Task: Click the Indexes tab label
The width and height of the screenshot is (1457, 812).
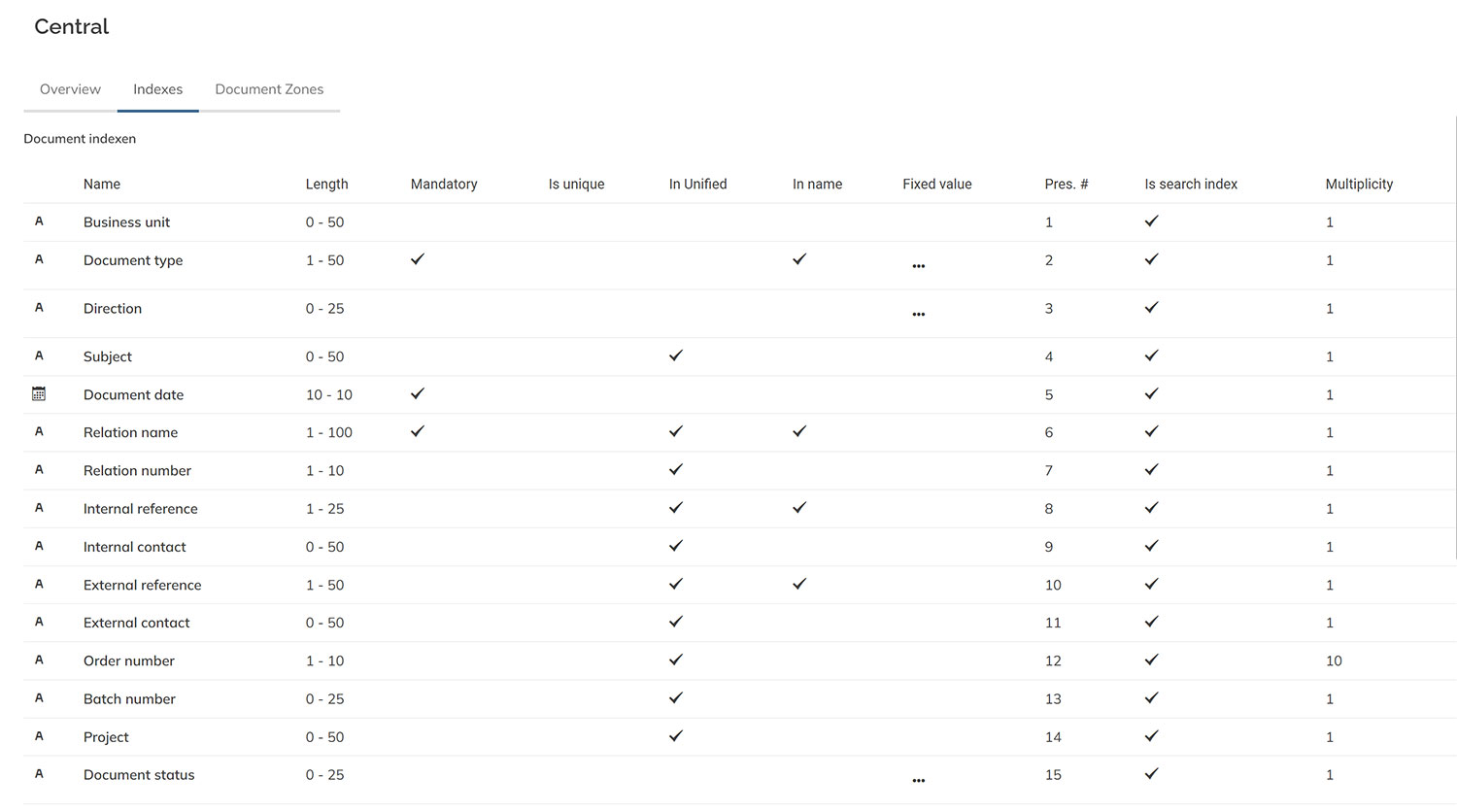Action: [157, 88]
